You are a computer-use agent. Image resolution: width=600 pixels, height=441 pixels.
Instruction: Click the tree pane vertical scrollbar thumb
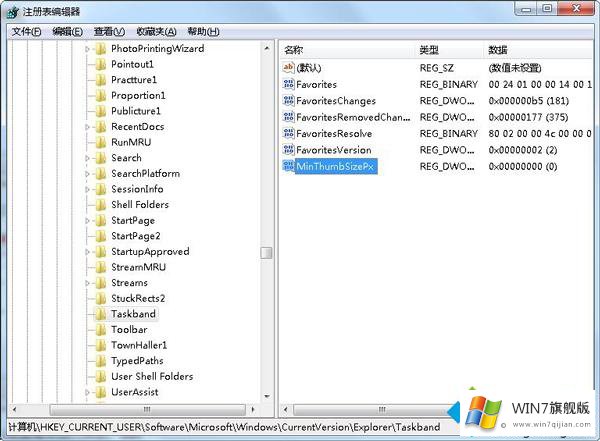coord(266,253)
